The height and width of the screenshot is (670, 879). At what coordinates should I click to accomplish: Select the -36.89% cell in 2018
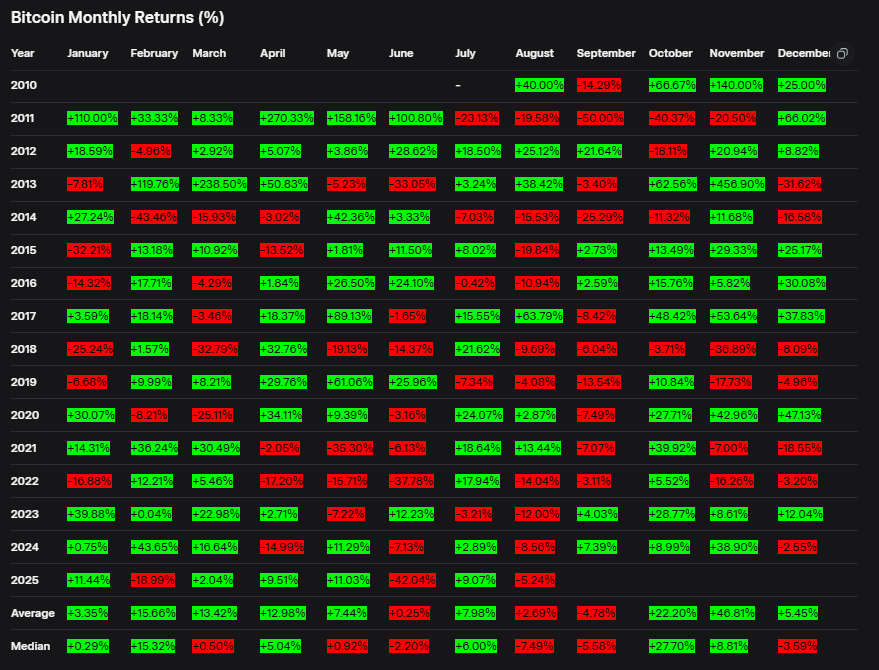pyautogui.click(x=733, y=349)
